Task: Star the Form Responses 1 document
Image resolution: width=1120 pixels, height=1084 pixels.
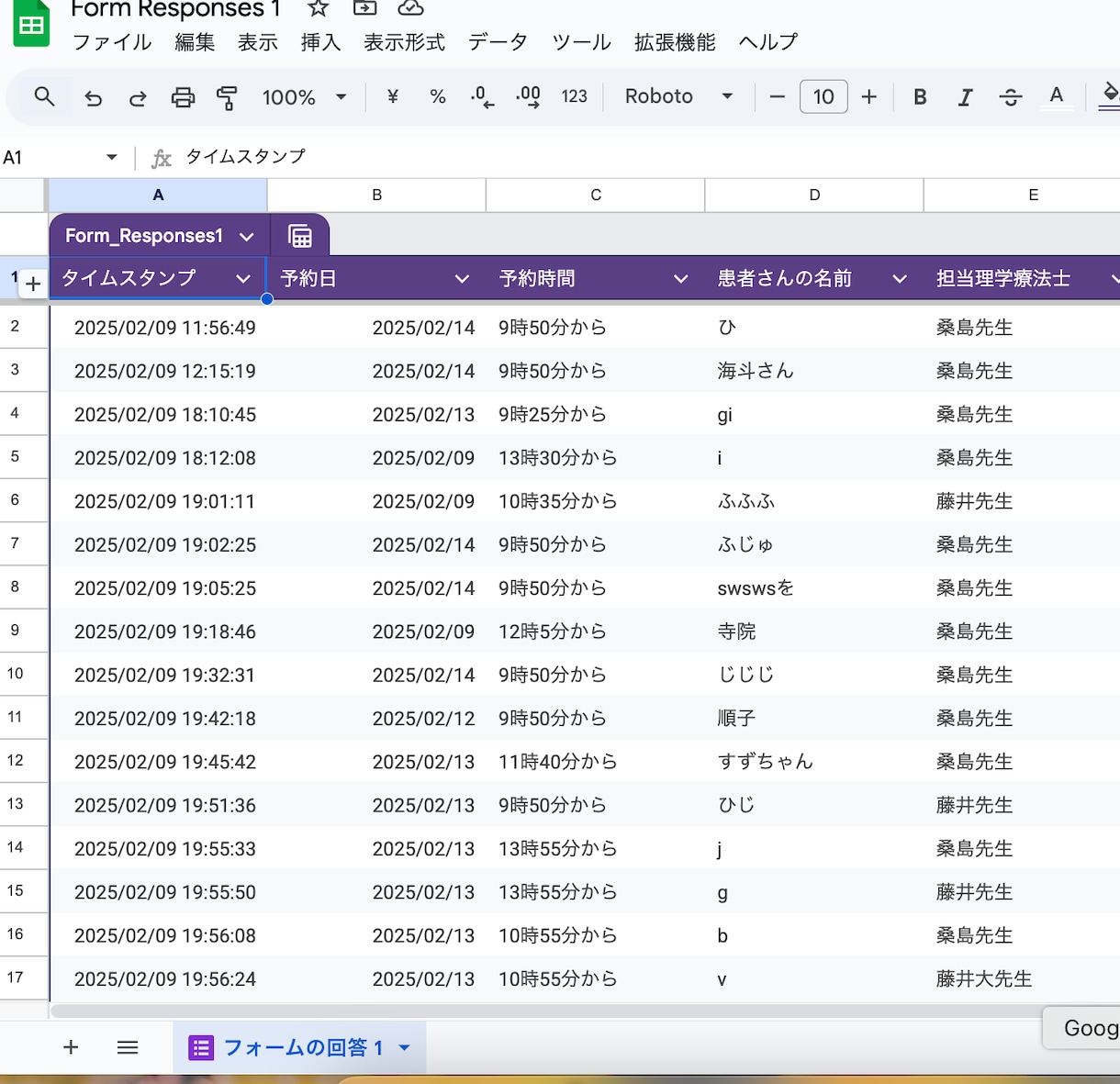Action: pyautogui.click(x=318, y=9)
